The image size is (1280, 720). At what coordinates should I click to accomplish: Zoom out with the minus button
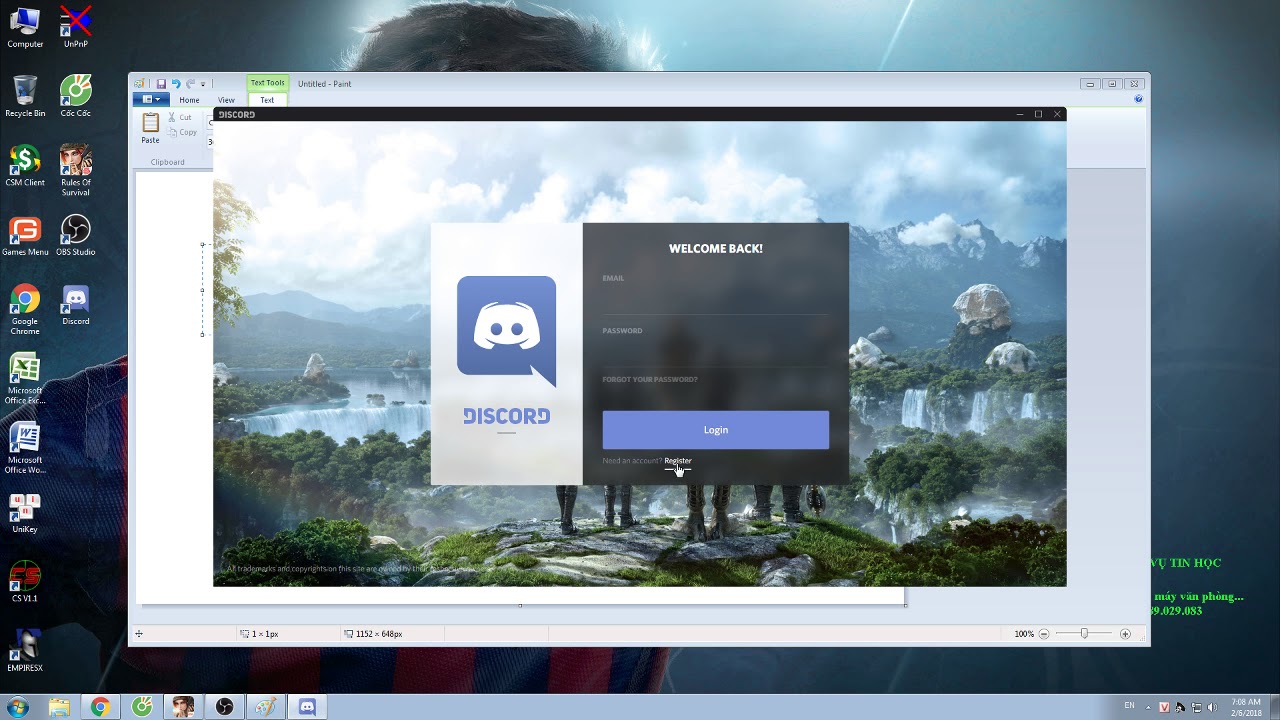click(1044, 634)
